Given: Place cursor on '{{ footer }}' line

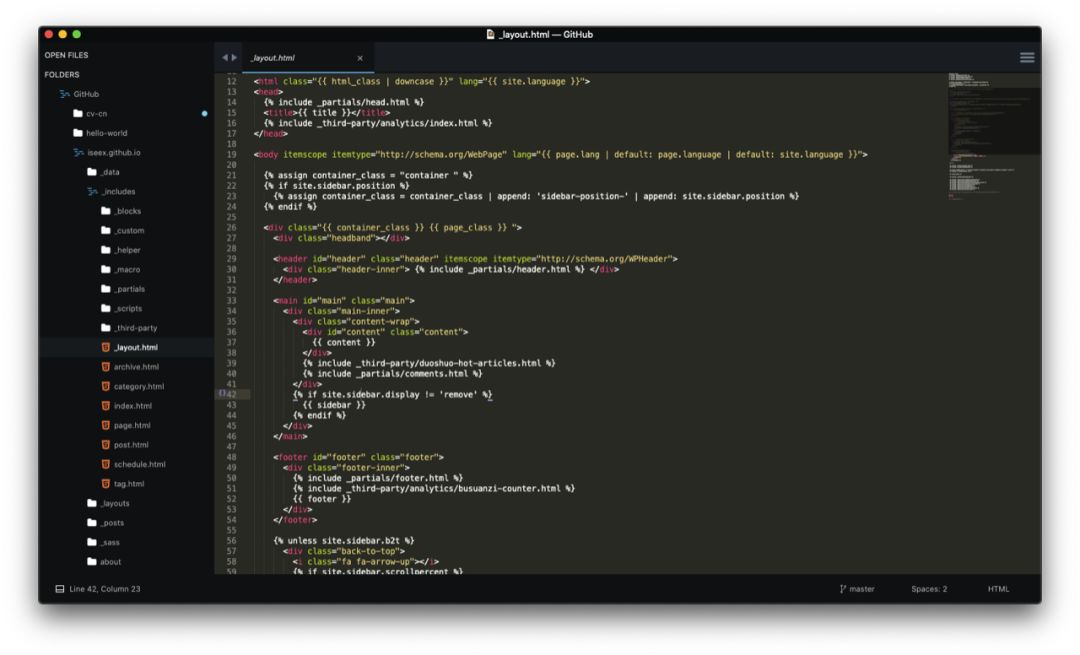Looking at the screenshot, I should [322, 499].
